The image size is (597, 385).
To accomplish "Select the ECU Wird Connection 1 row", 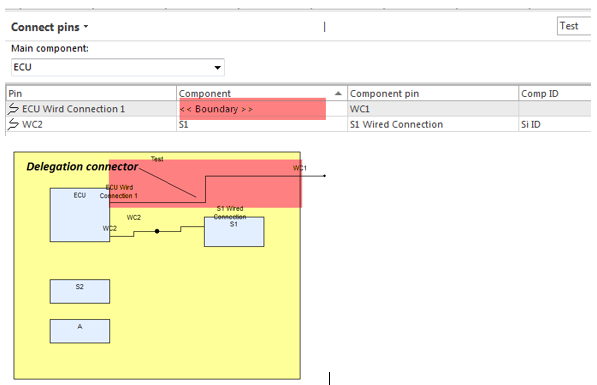I will coord(298,109).
